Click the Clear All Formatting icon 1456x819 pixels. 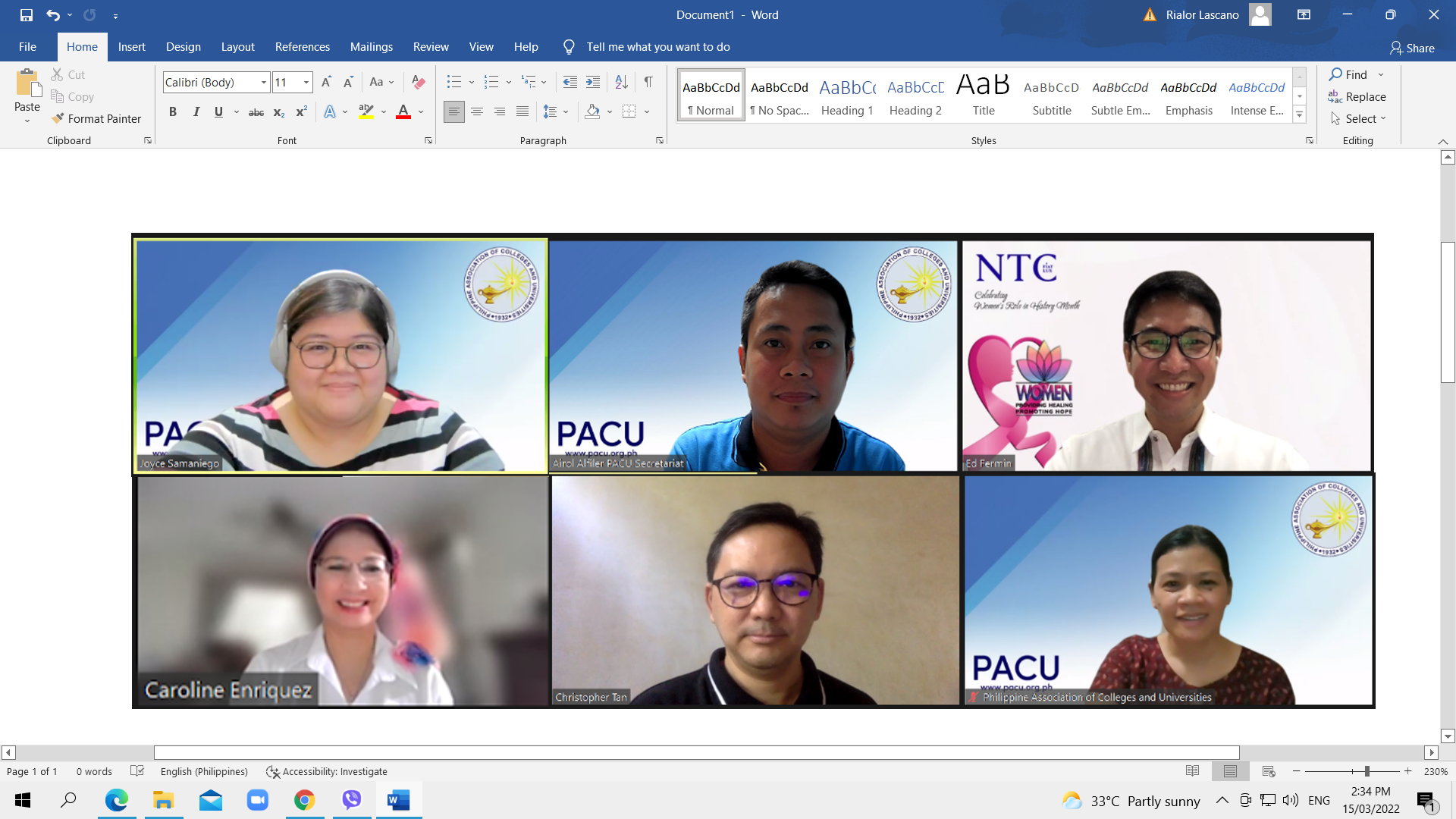tap(418, 82)
